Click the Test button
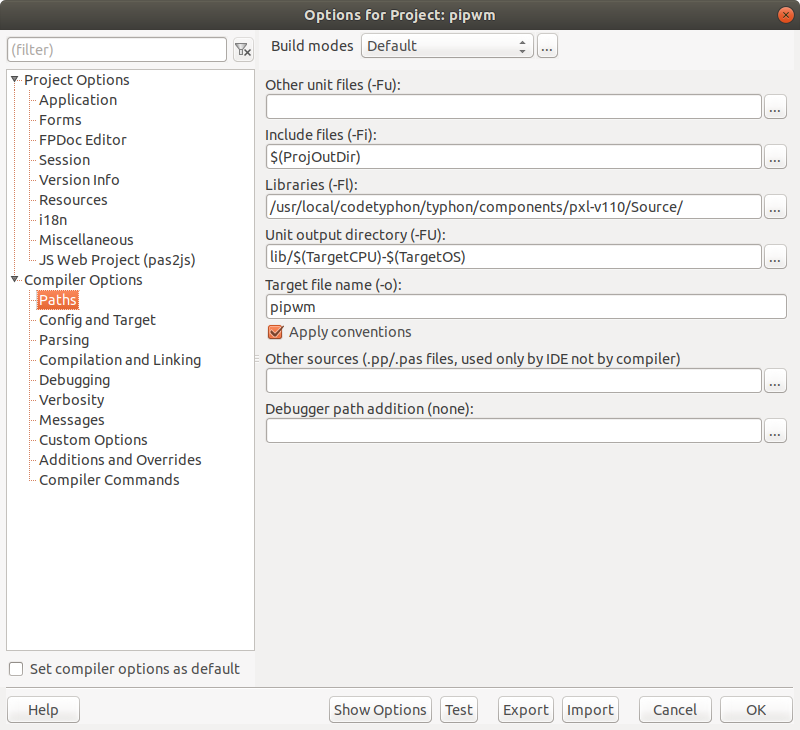The width and height of the screenshot is (800, 730). click(x=459, y=710)
